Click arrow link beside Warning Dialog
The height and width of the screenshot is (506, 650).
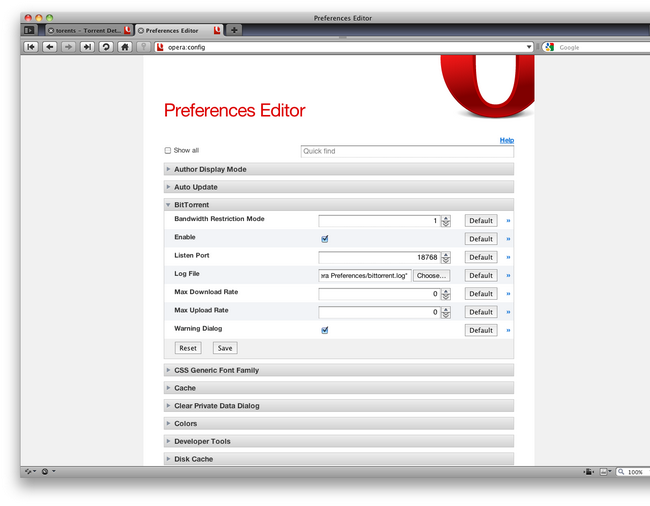(508, 330)
